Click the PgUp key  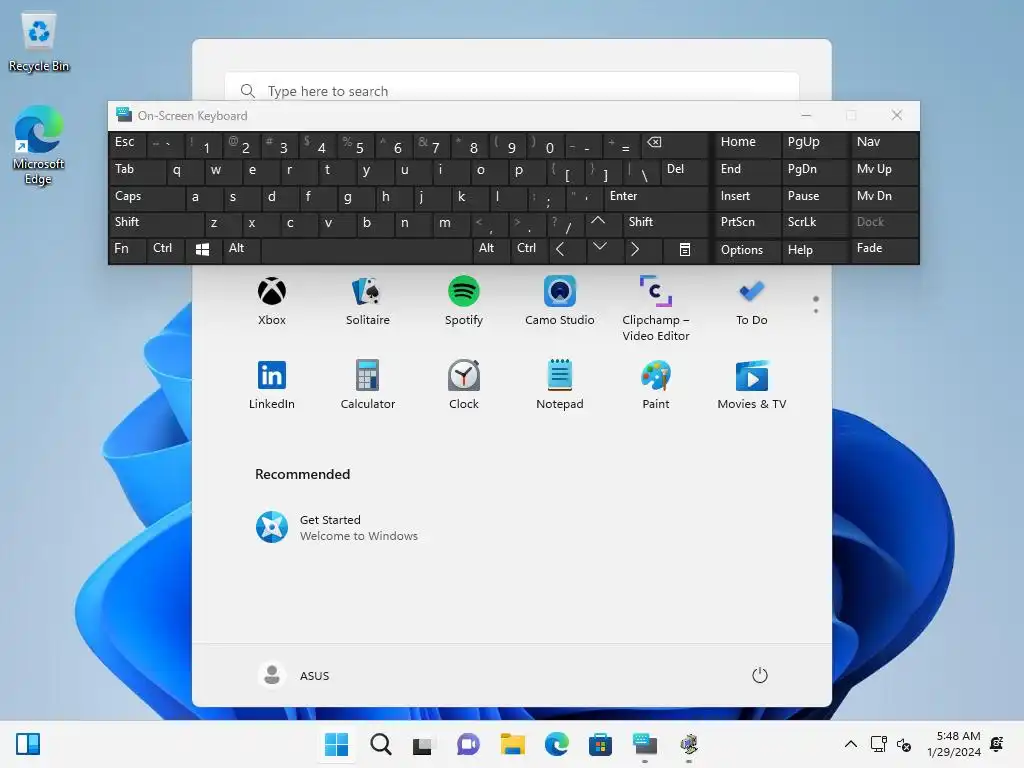(x=814, y=143)
